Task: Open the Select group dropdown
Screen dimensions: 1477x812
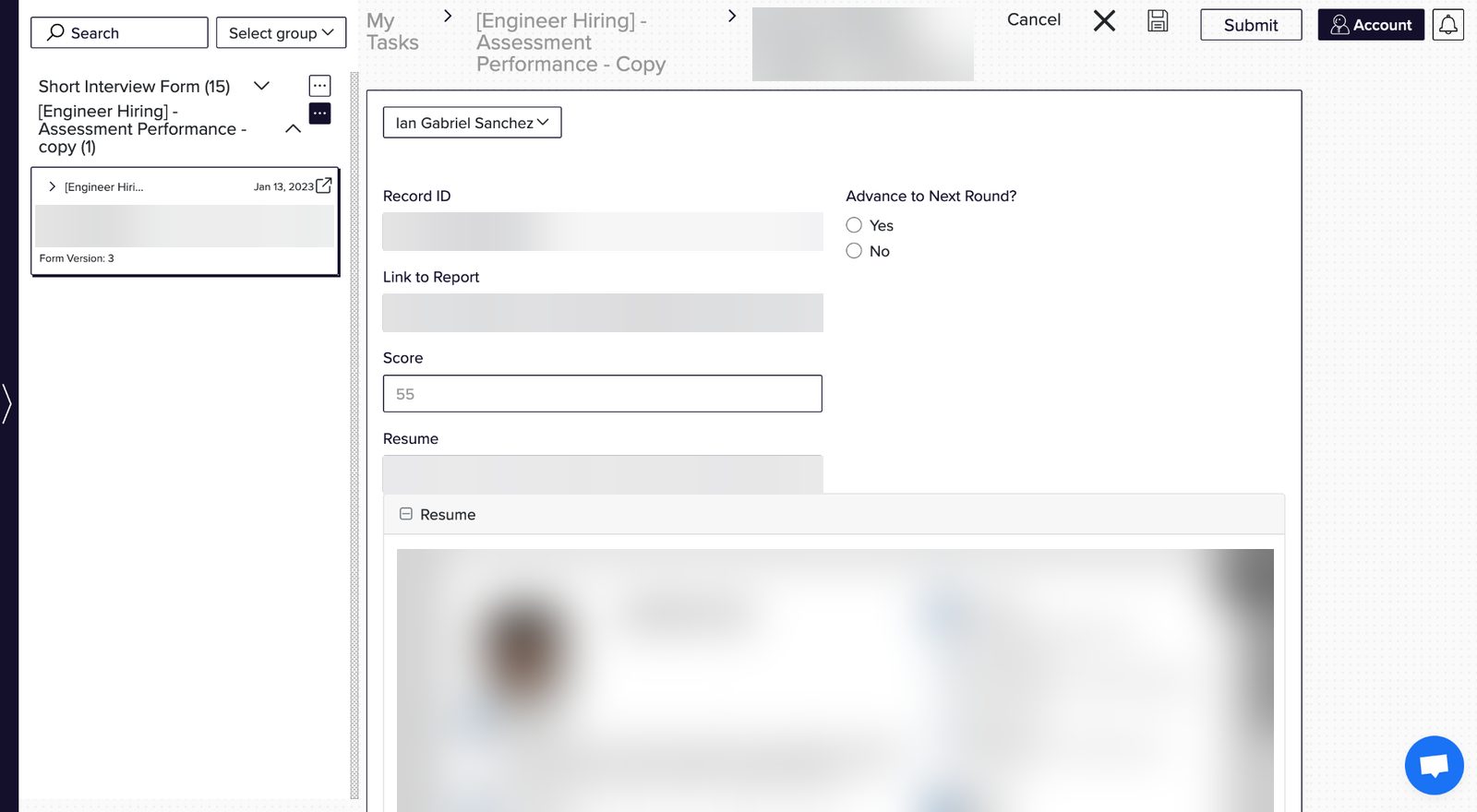Action: [281, 32]
